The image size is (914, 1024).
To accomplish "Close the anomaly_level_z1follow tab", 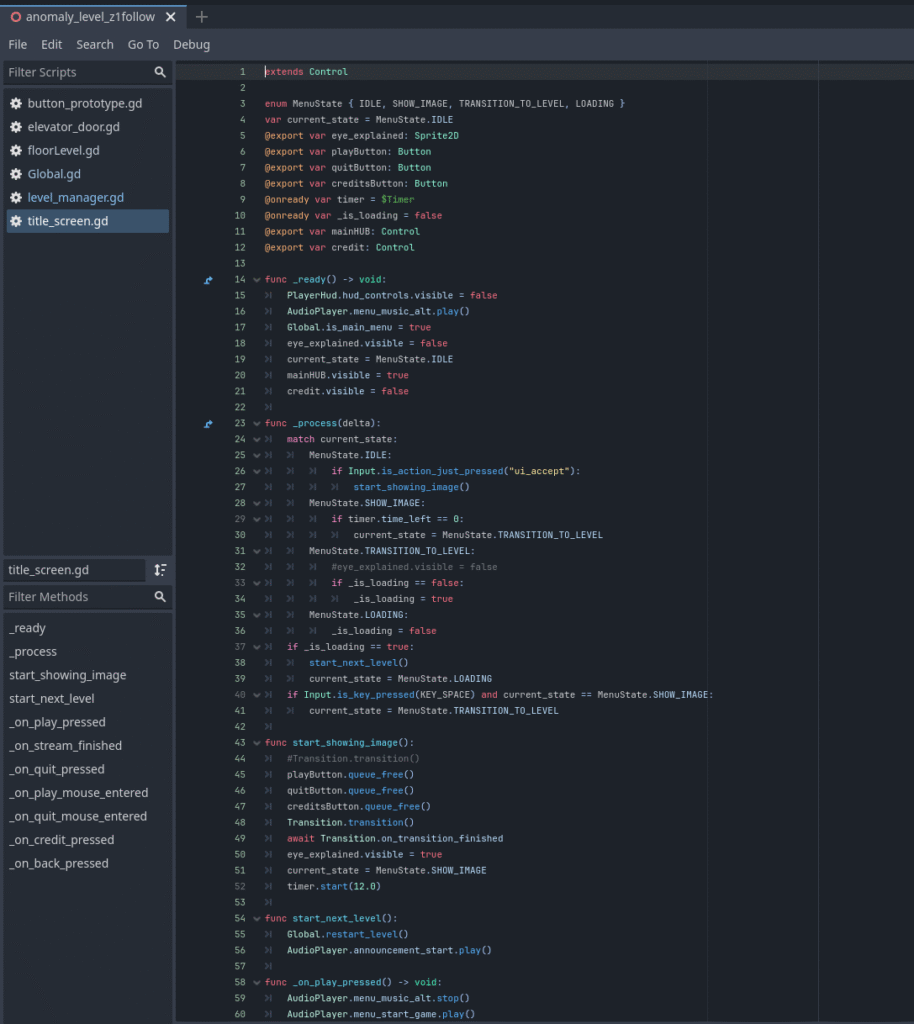I will (171, 17).
